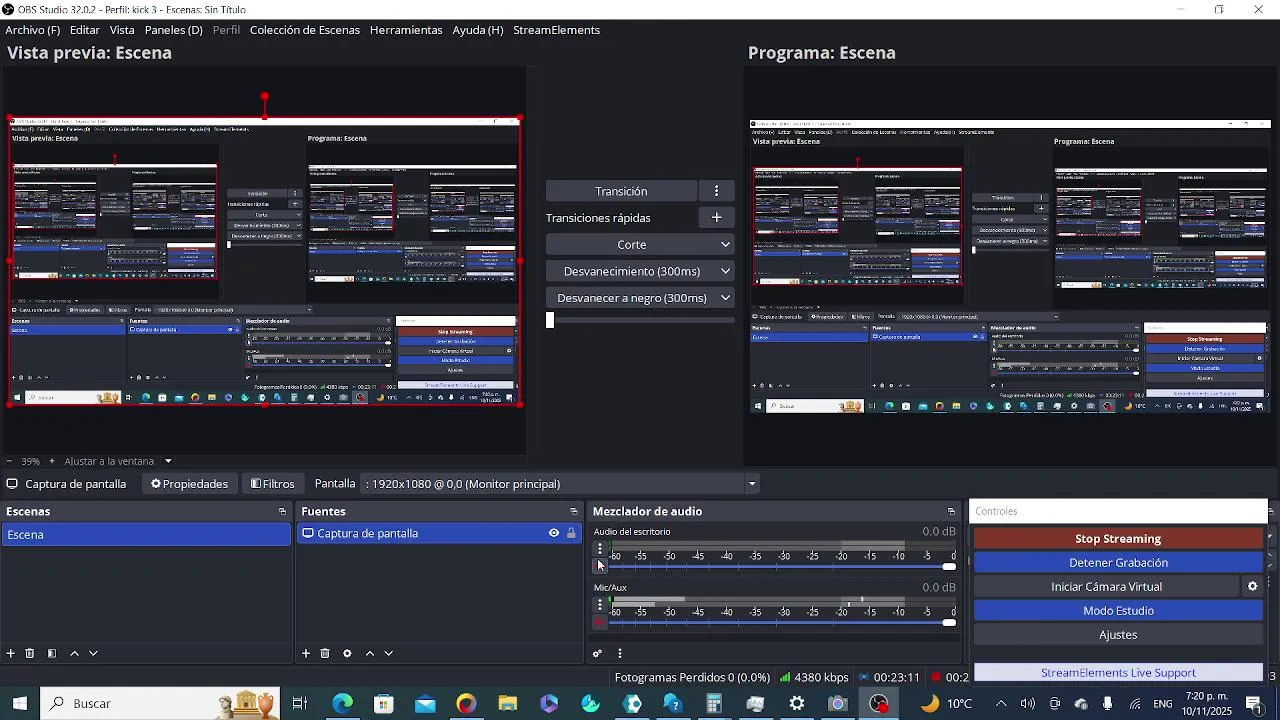Add a quick transition with the plus button
This screenshot has height=720, width=1280.
pos(716,217)
